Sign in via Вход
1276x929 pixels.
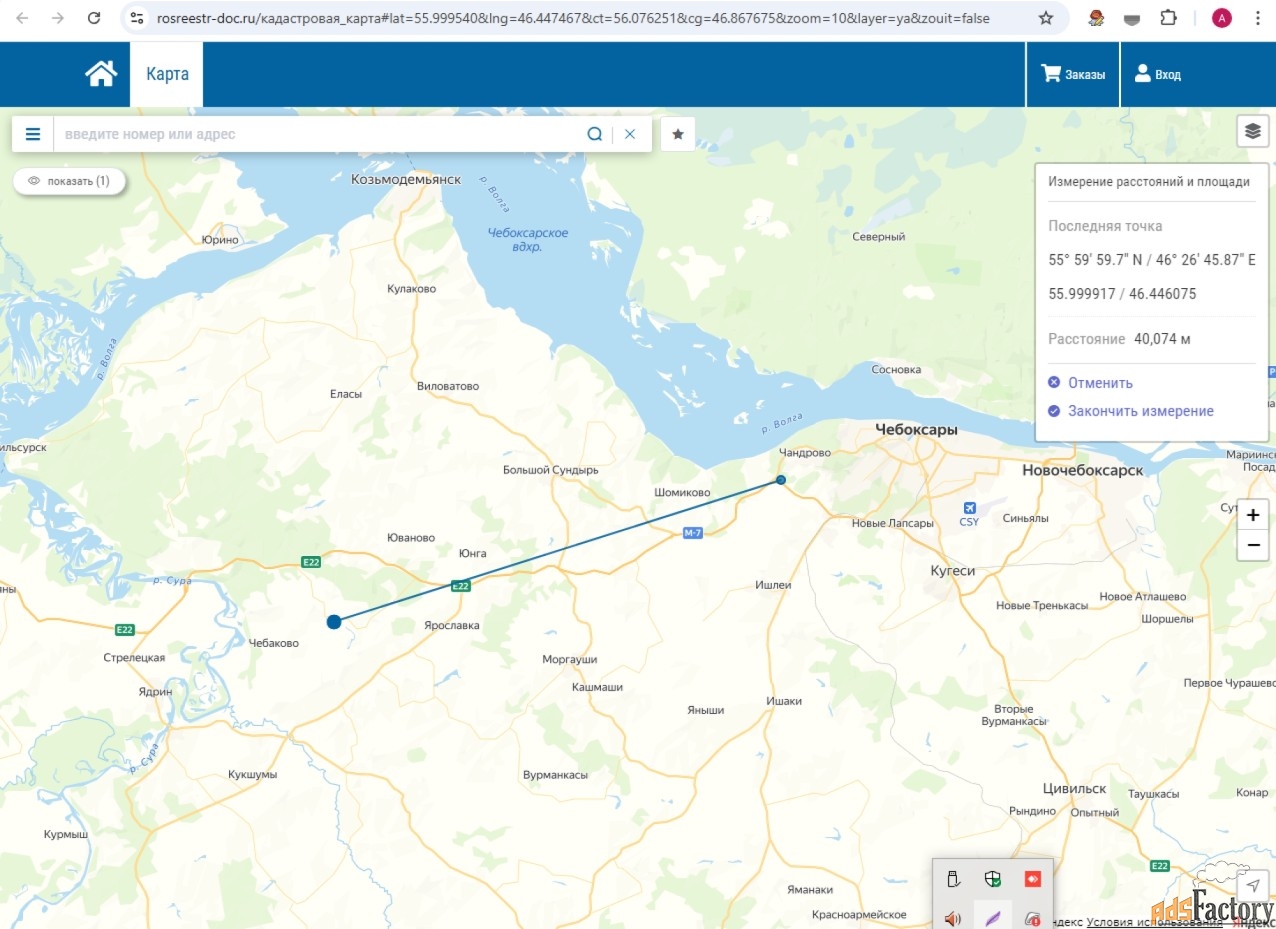[x=1157, y=74]
